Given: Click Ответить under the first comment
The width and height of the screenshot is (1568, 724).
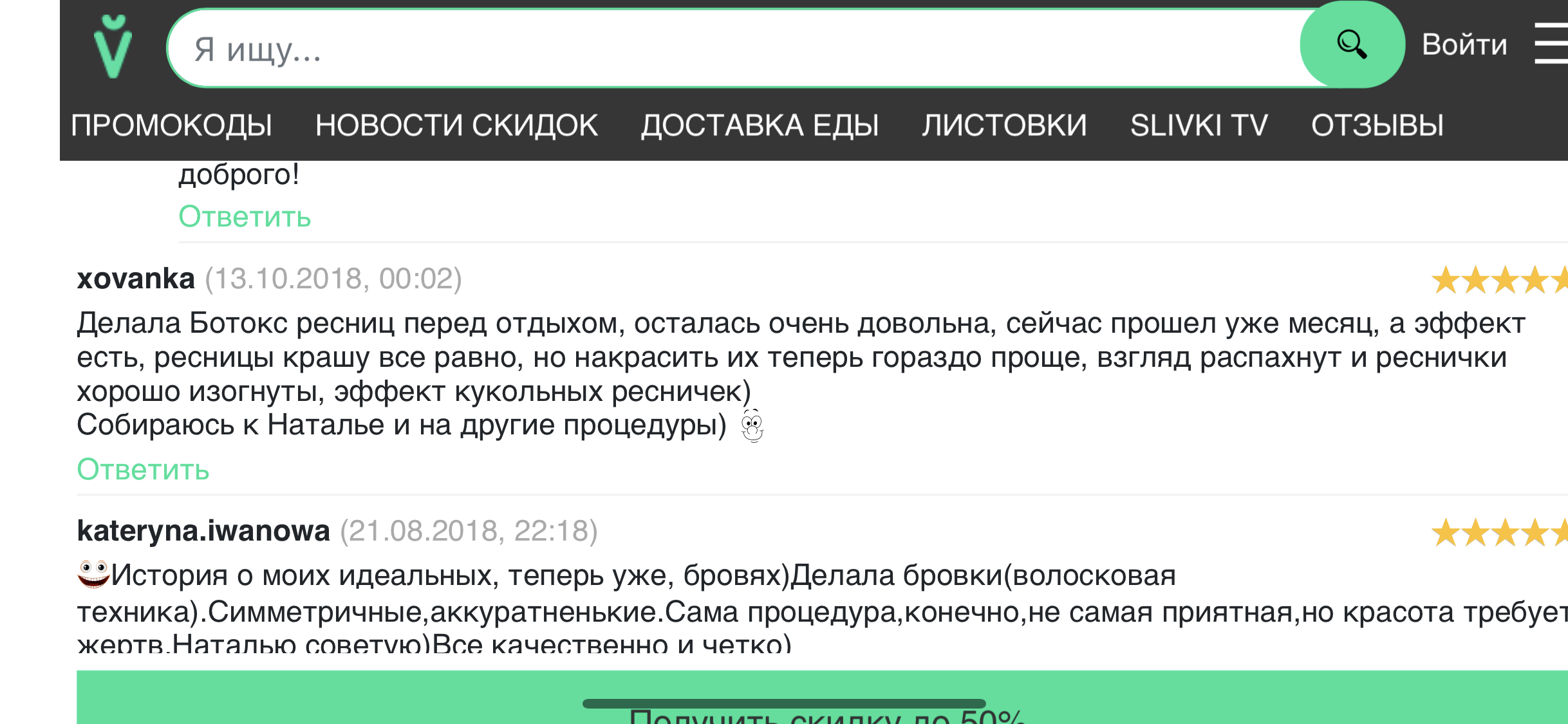Looking at the screenshot, I should click(x=245, y=217).
